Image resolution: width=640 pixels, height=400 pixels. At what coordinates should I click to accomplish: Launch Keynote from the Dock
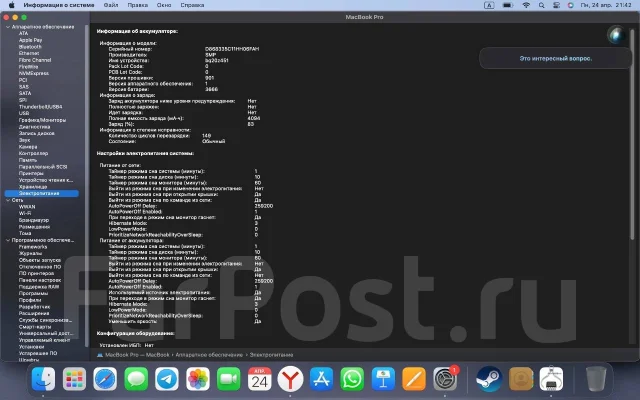click(383, 379)
